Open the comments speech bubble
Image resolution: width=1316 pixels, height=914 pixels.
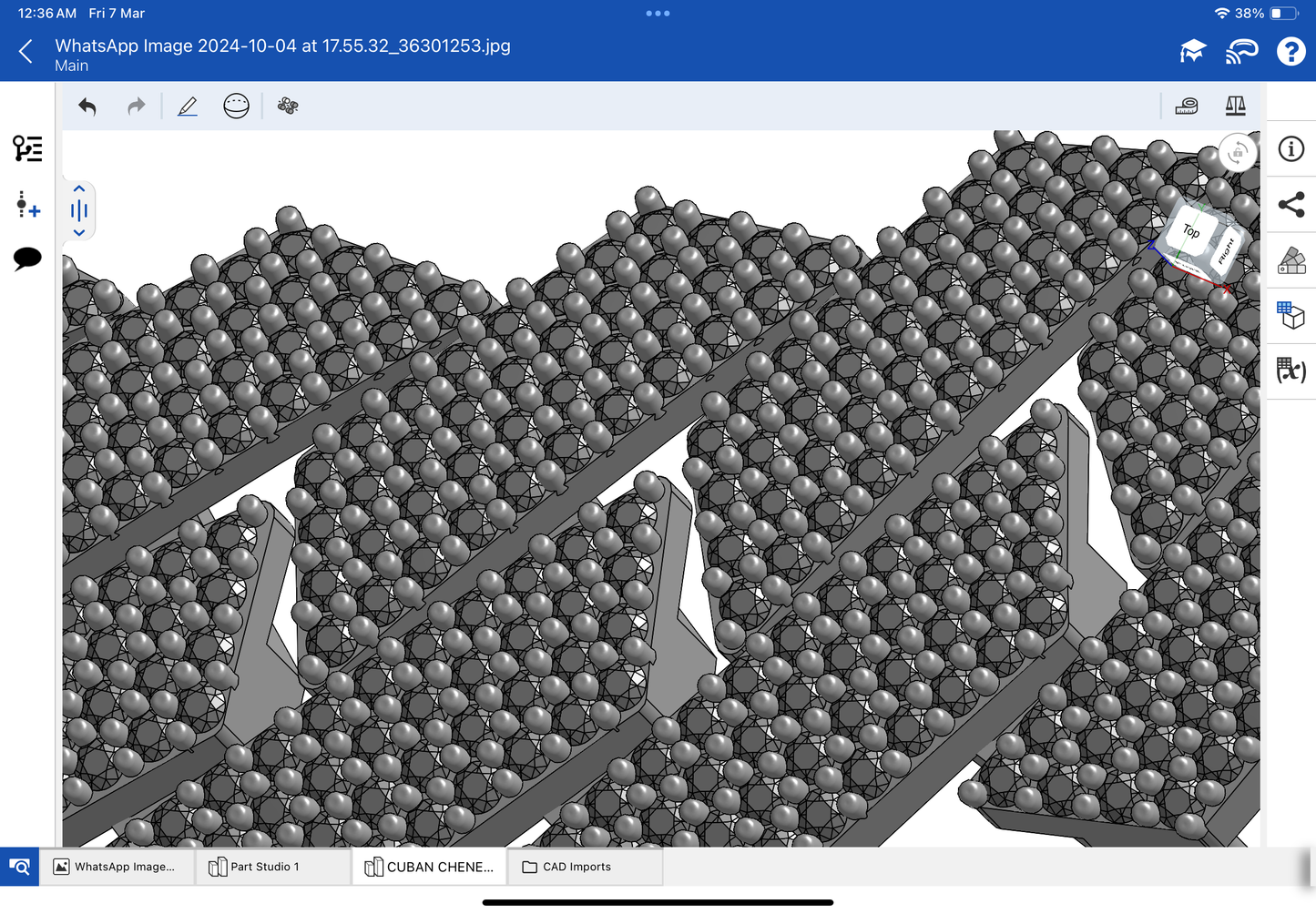coord(27,259)
